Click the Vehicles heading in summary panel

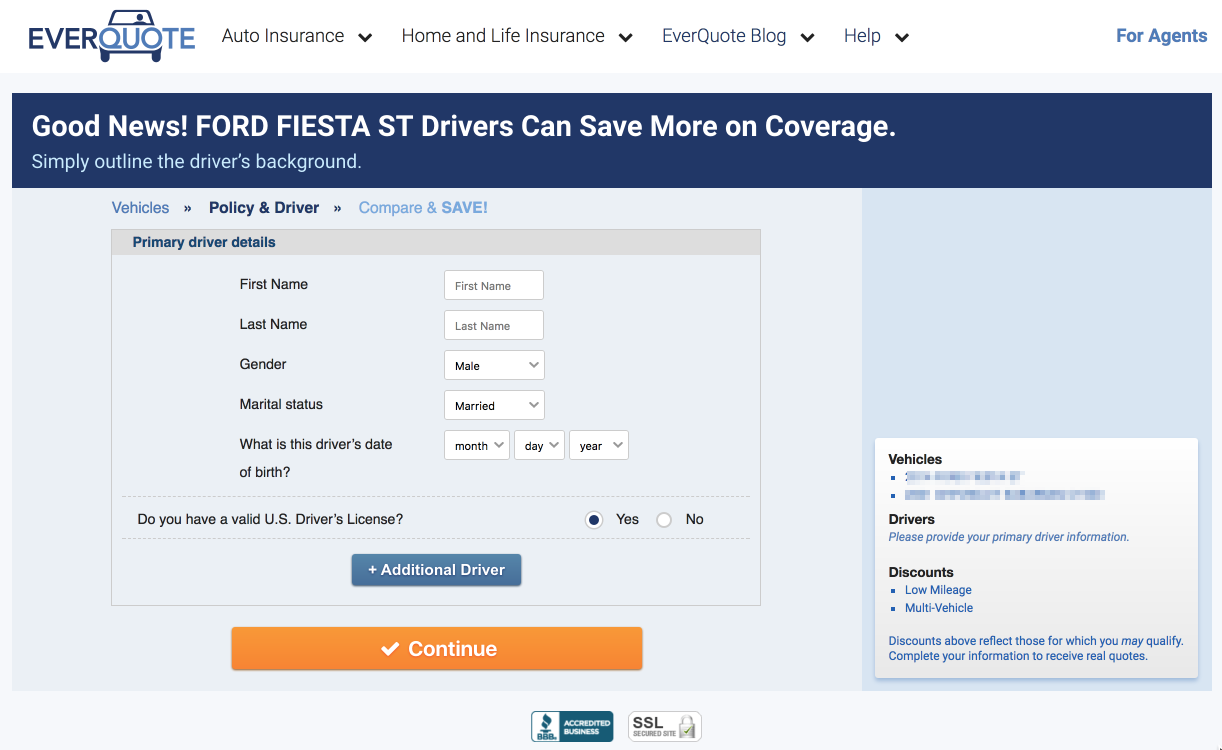915,459
